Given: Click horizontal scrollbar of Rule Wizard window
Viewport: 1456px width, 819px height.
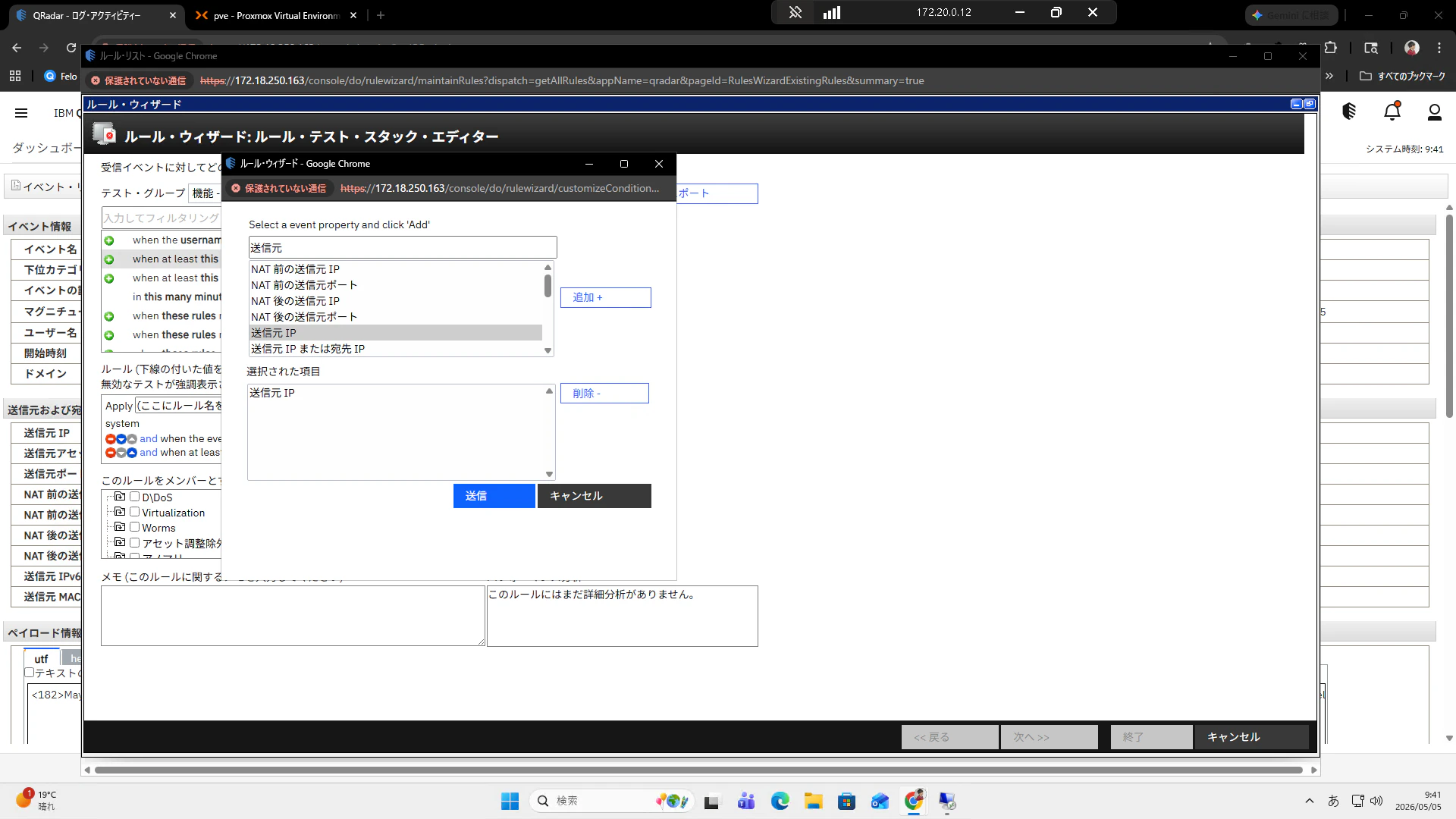Looking at the screenshot, I should [698, 770].
